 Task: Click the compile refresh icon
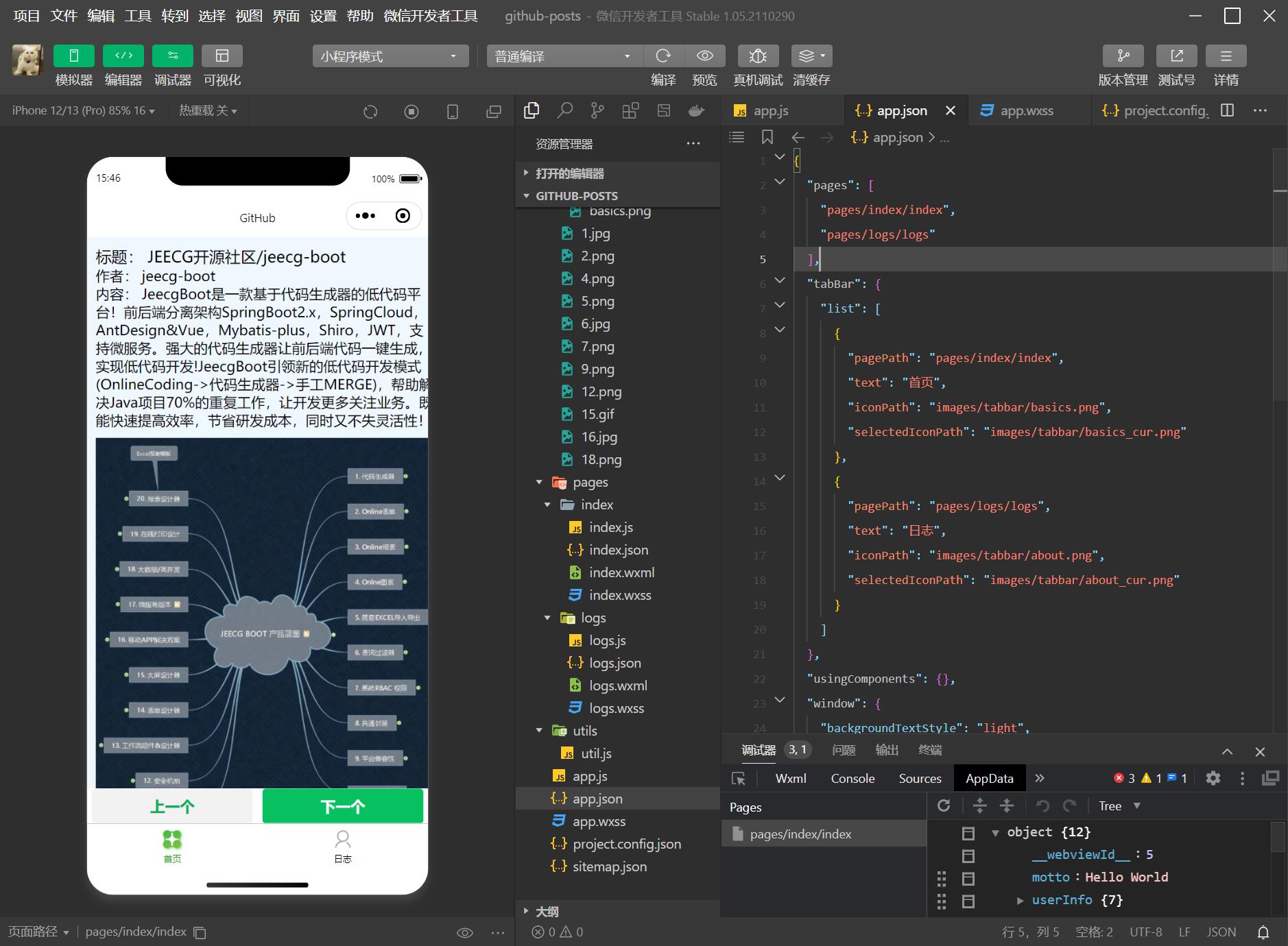coord(663,56)
